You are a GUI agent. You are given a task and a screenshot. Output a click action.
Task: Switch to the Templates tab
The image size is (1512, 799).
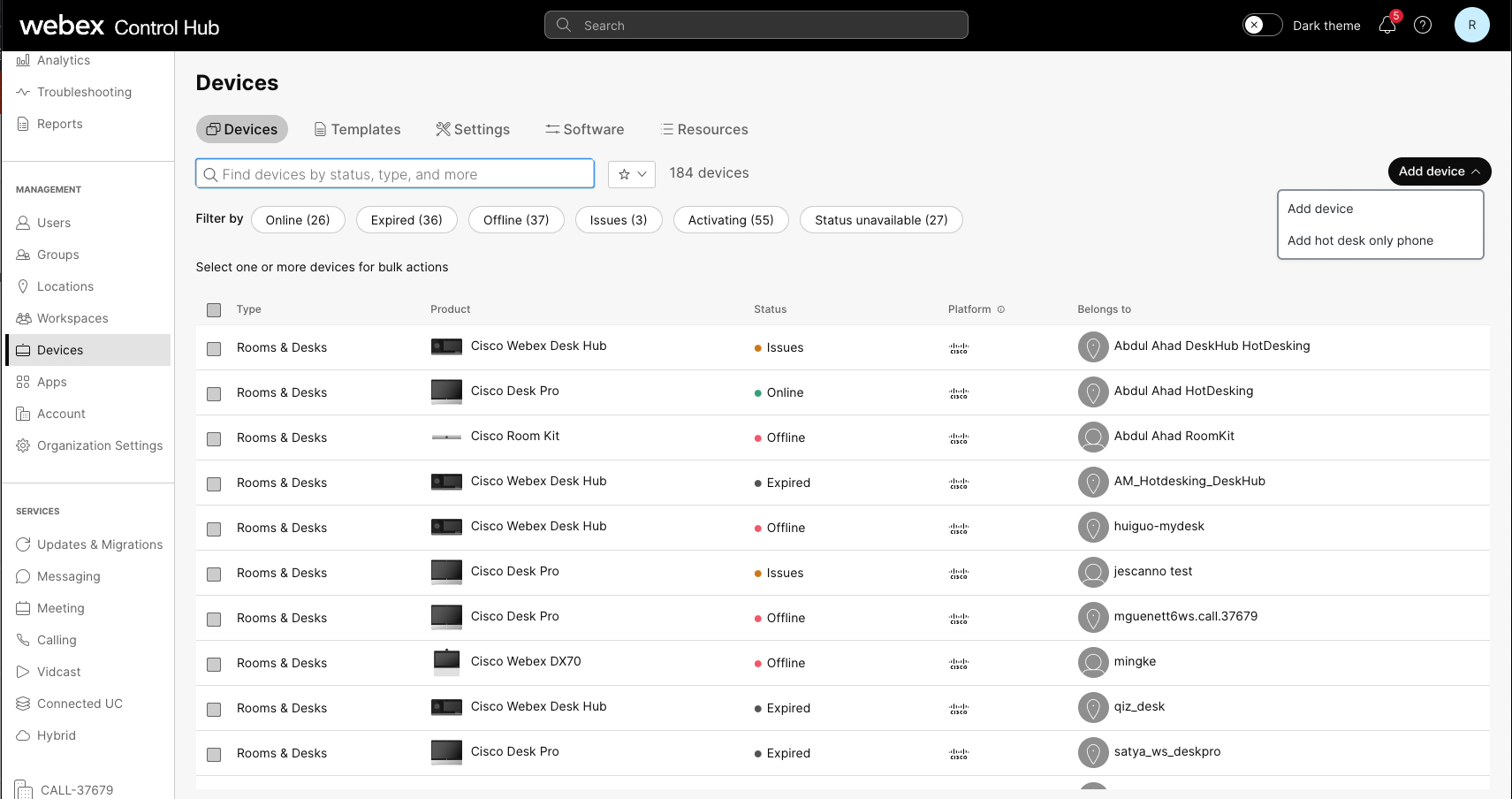(x=357, y=129)
